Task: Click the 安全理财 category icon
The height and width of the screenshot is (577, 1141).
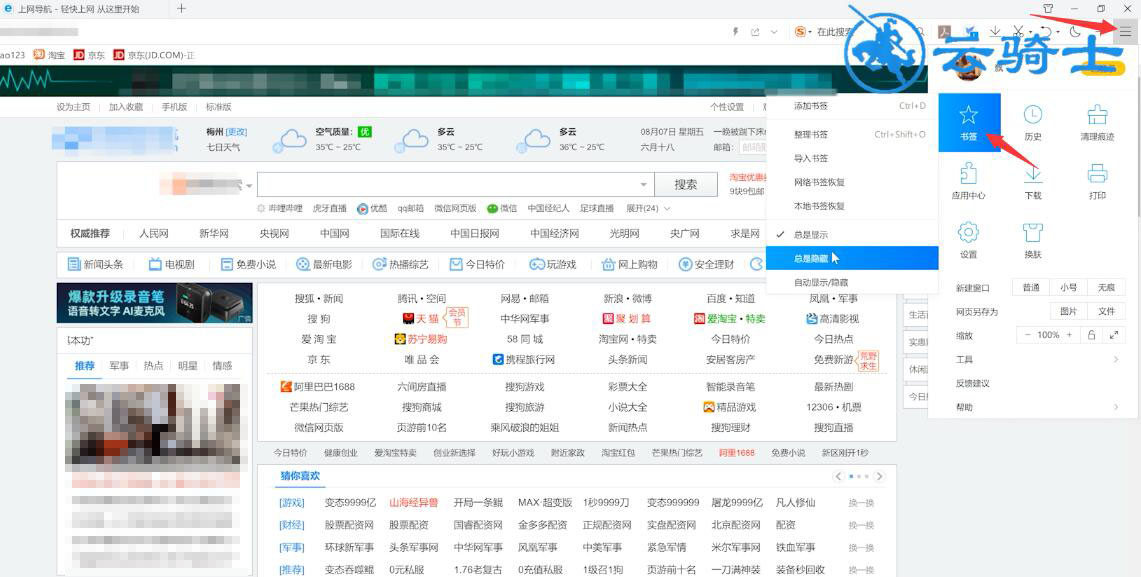Action: coord(685,264)
